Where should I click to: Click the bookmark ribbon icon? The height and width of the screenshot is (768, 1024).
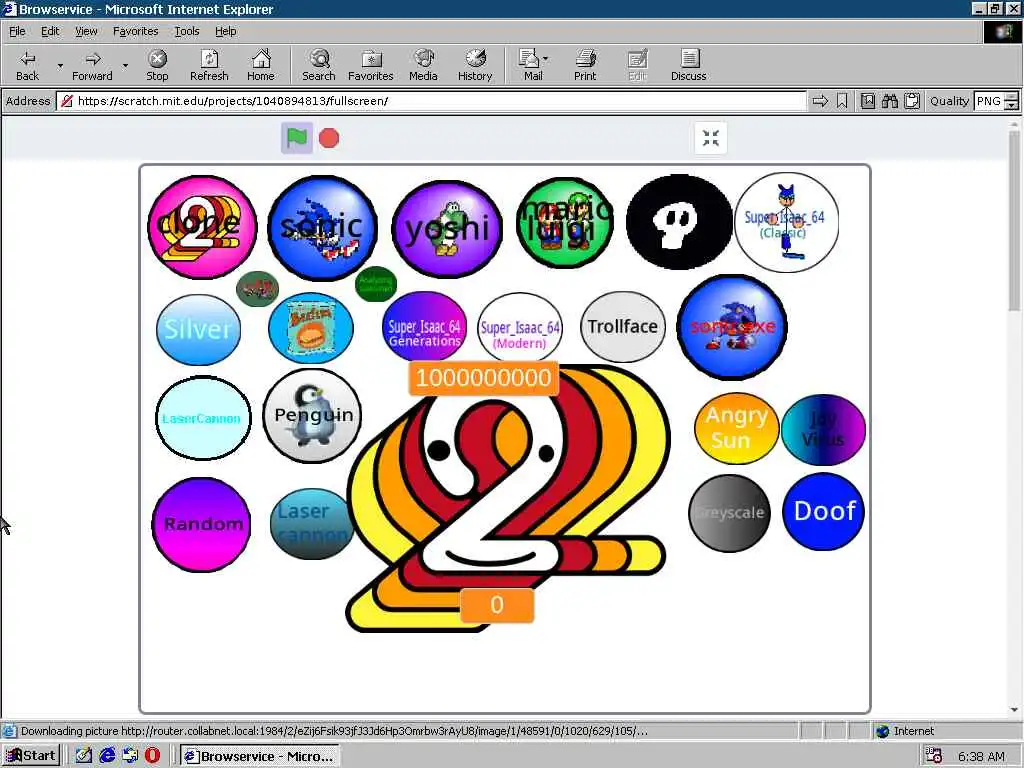click(x=842, y=101)
